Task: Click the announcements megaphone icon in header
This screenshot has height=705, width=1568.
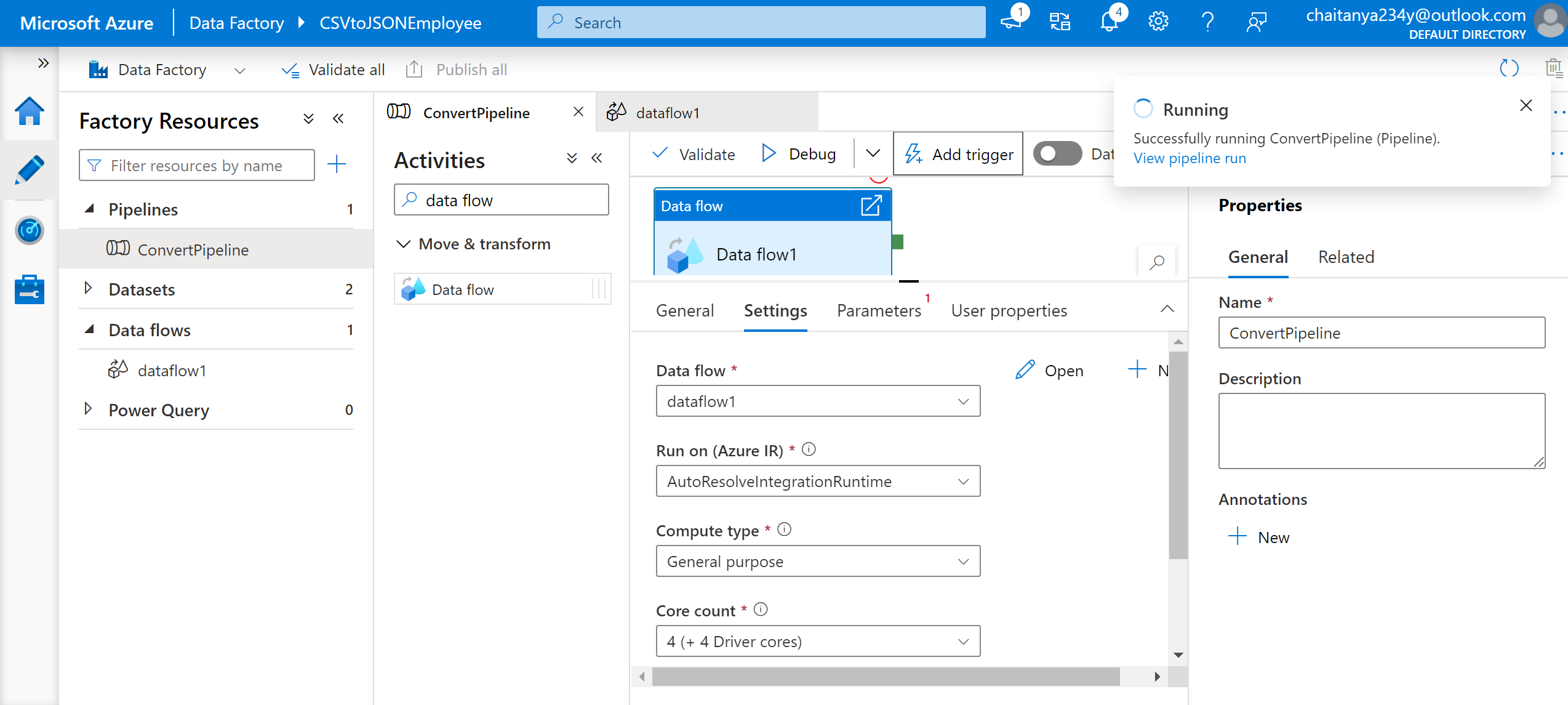Action: tap(1012, 22)
